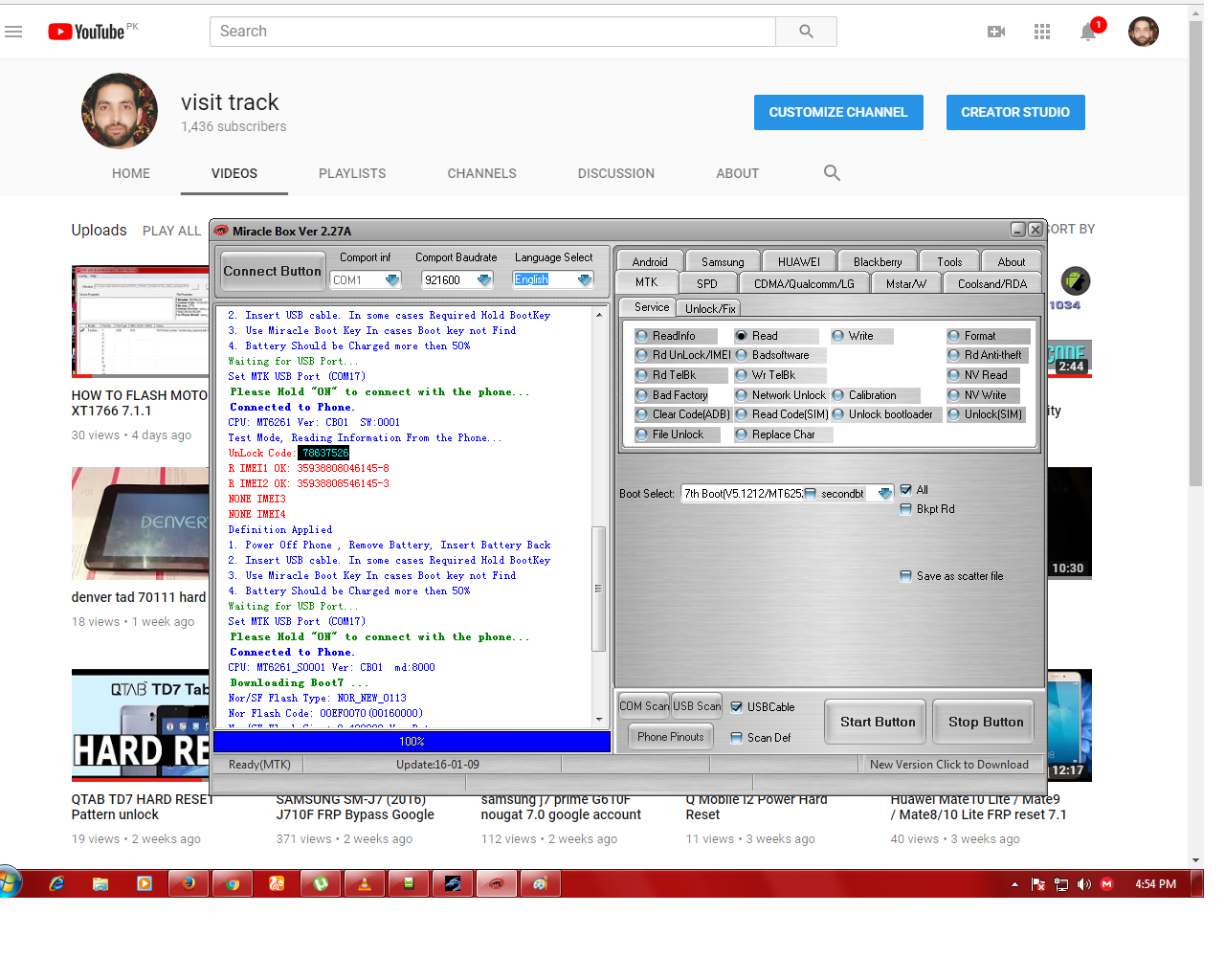Switch to Chrome on taskbar

pyautogui.click(x=233, y=883)
